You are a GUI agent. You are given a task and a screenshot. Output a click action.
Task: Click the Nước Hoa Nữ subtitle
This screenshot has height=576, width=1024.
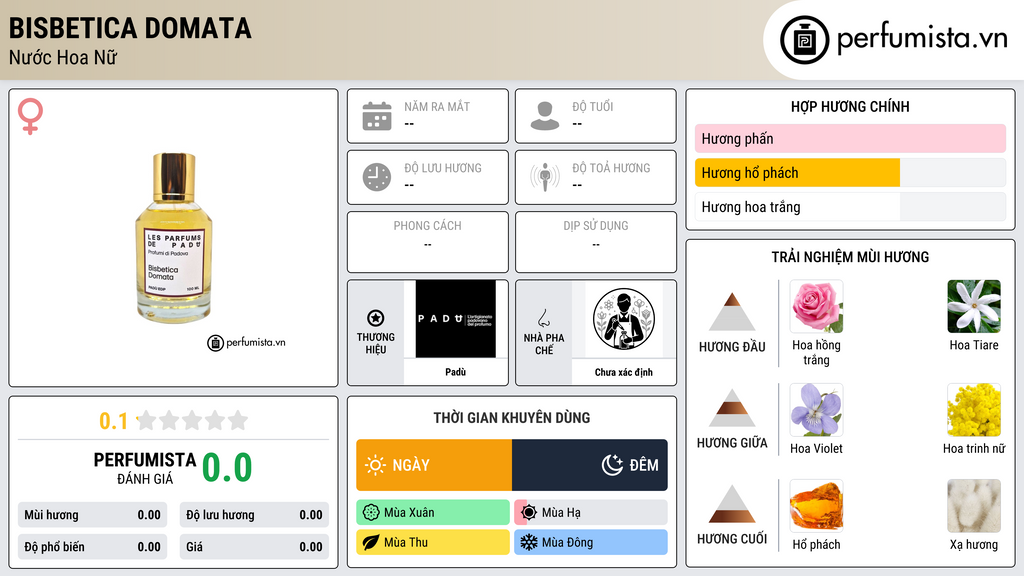(x=63, y=58)
